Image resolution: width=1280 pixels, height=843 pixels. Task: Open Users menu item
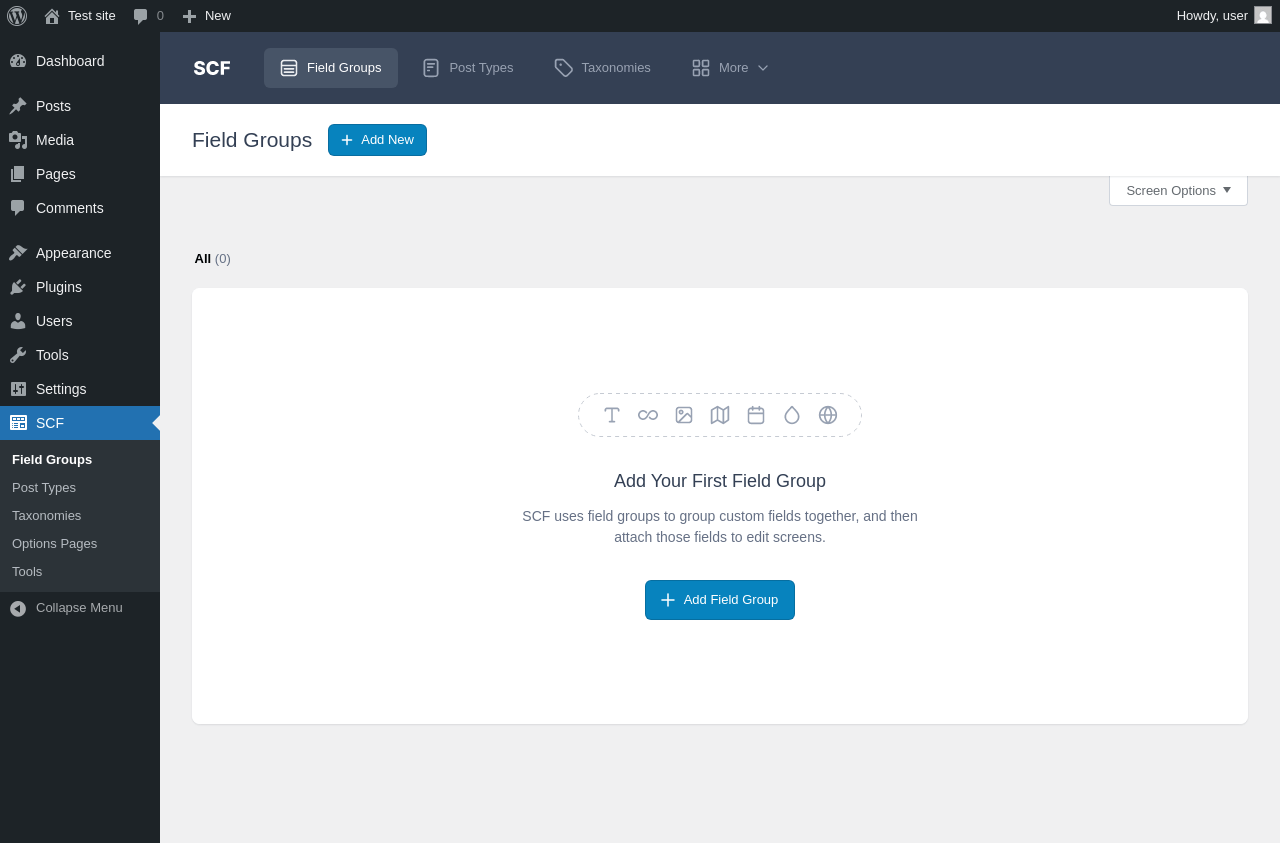(80, 321)
